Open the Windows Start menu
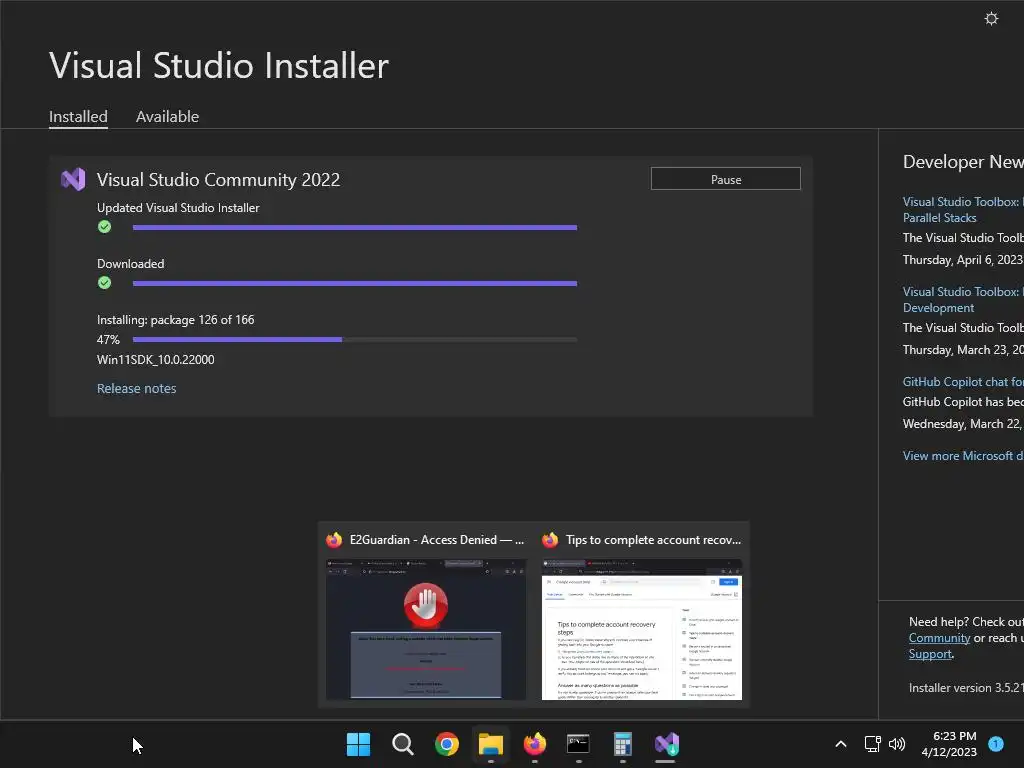 pos(358,744)
